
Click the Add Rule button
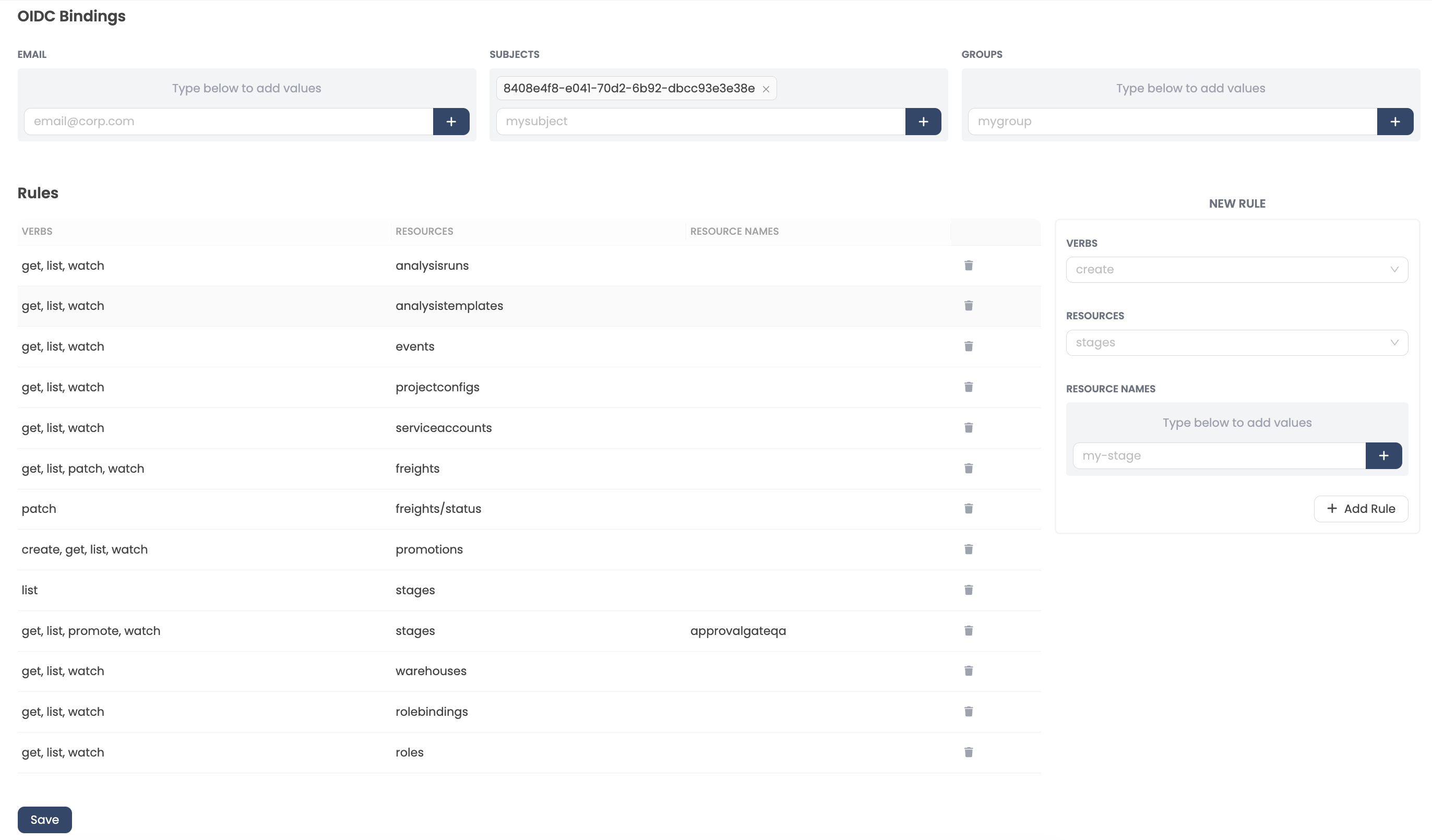click(x=1361, y=509)
